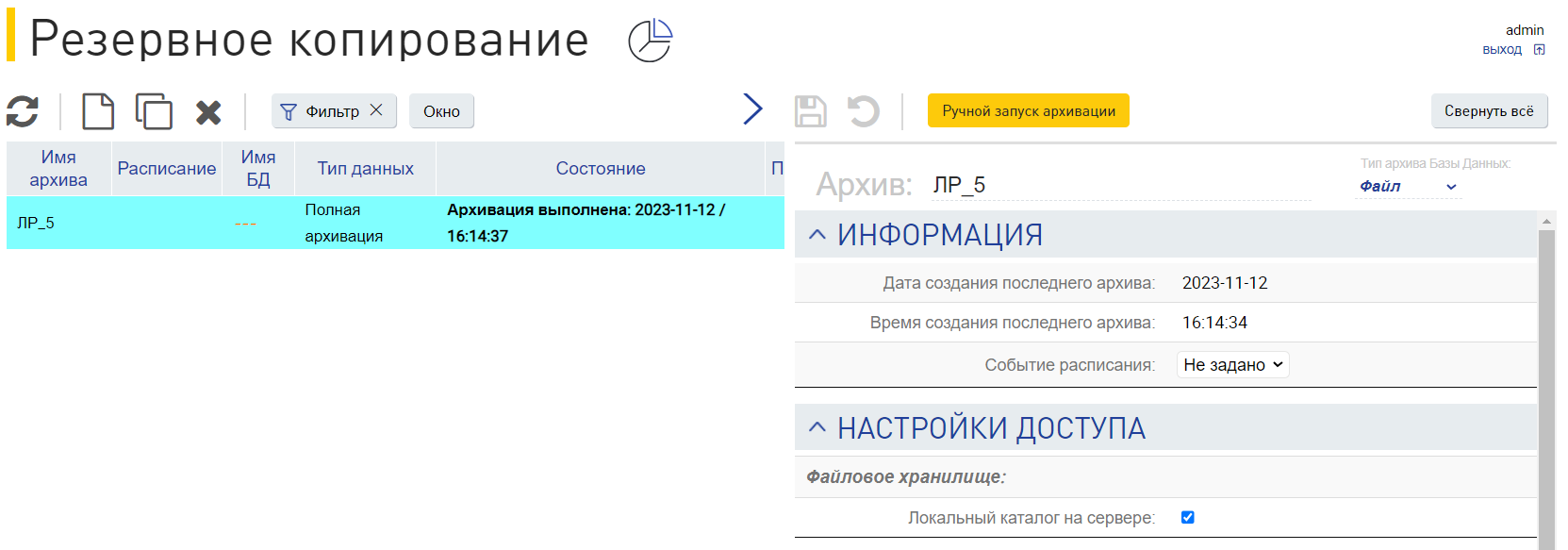Click the time value 16:14:34
The height and width of the screenshot is (550, 1568).
(x=1214, y=323)
